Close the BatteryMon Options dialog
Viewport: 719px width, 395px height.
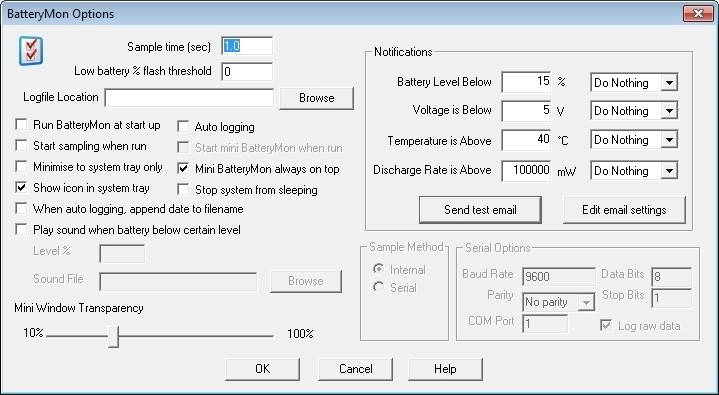698,13
